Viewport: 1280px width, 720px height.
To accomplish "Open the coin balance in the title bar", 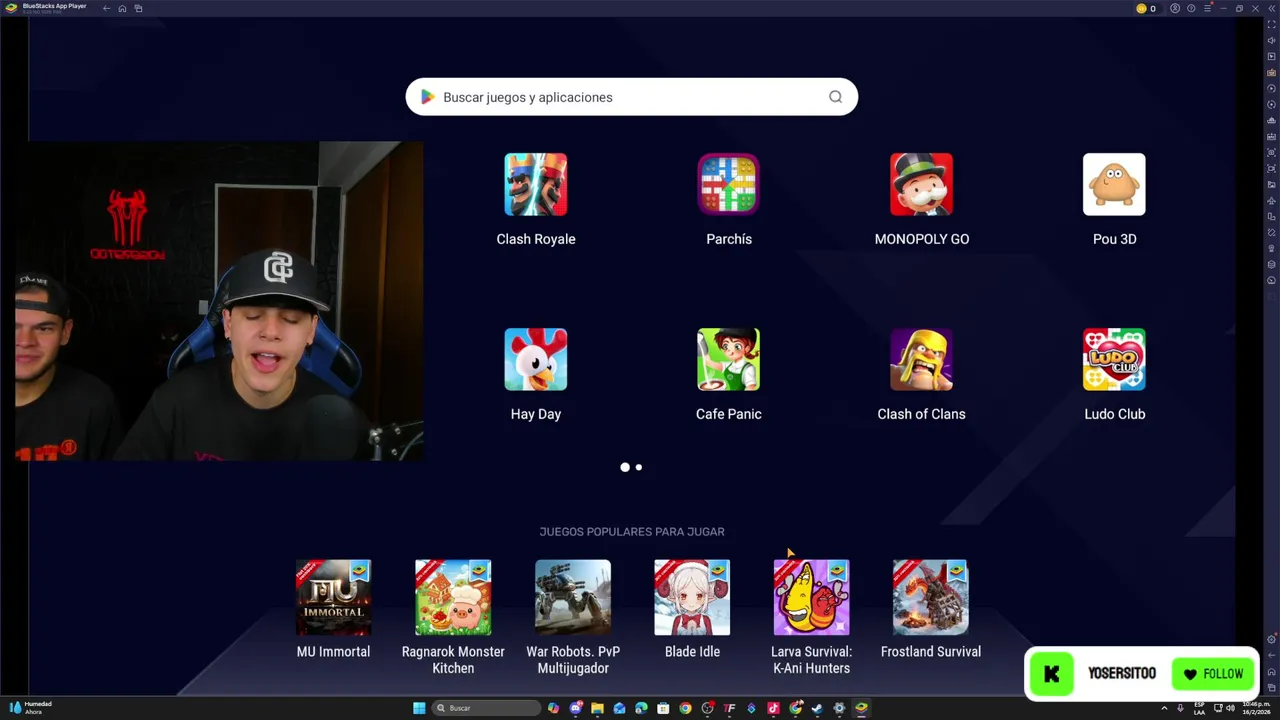I will coord(1146,9).
